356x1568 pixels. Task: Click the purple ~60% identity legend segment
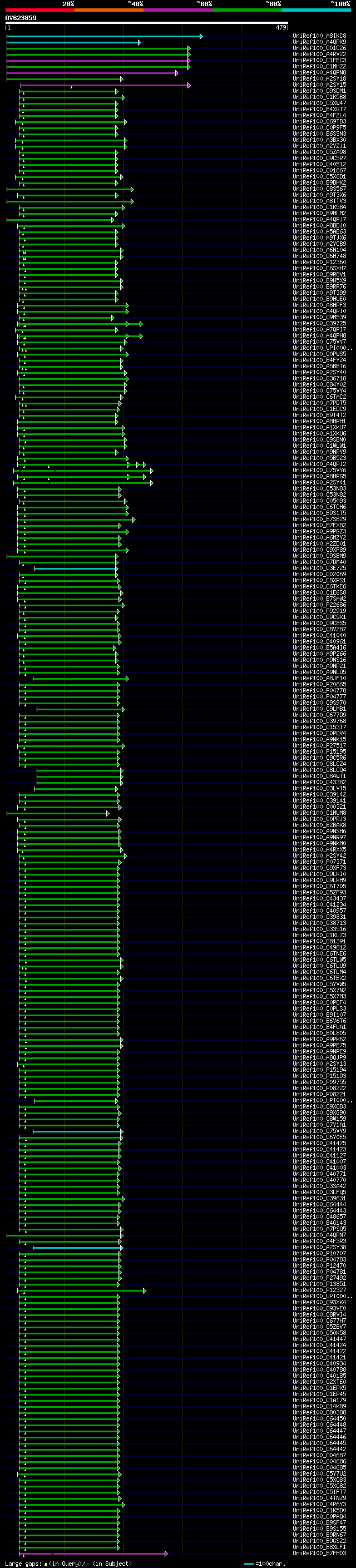177,10
